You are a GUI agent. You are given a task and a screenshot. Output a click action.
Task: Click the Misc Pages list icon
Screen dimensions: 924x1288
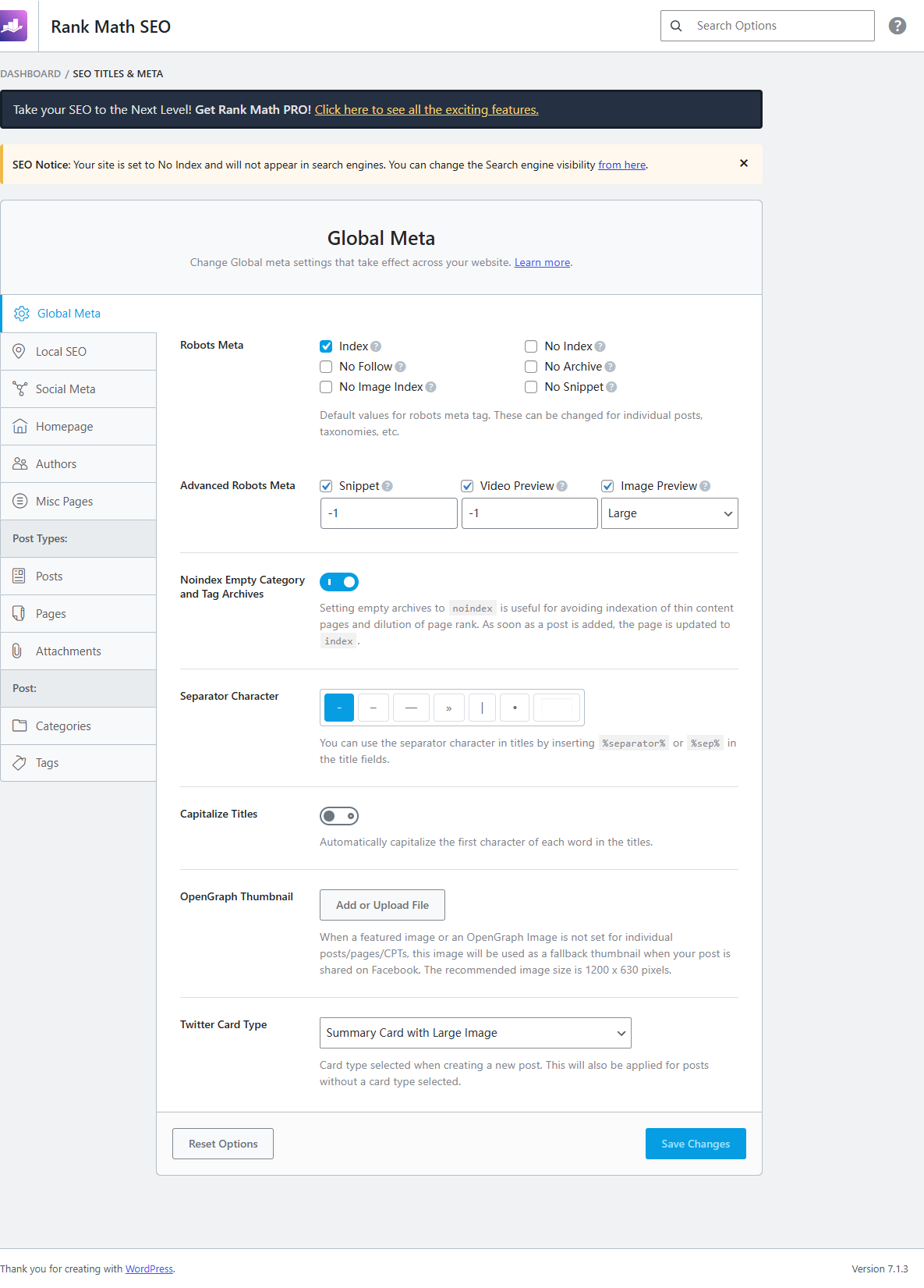[19, 501]
